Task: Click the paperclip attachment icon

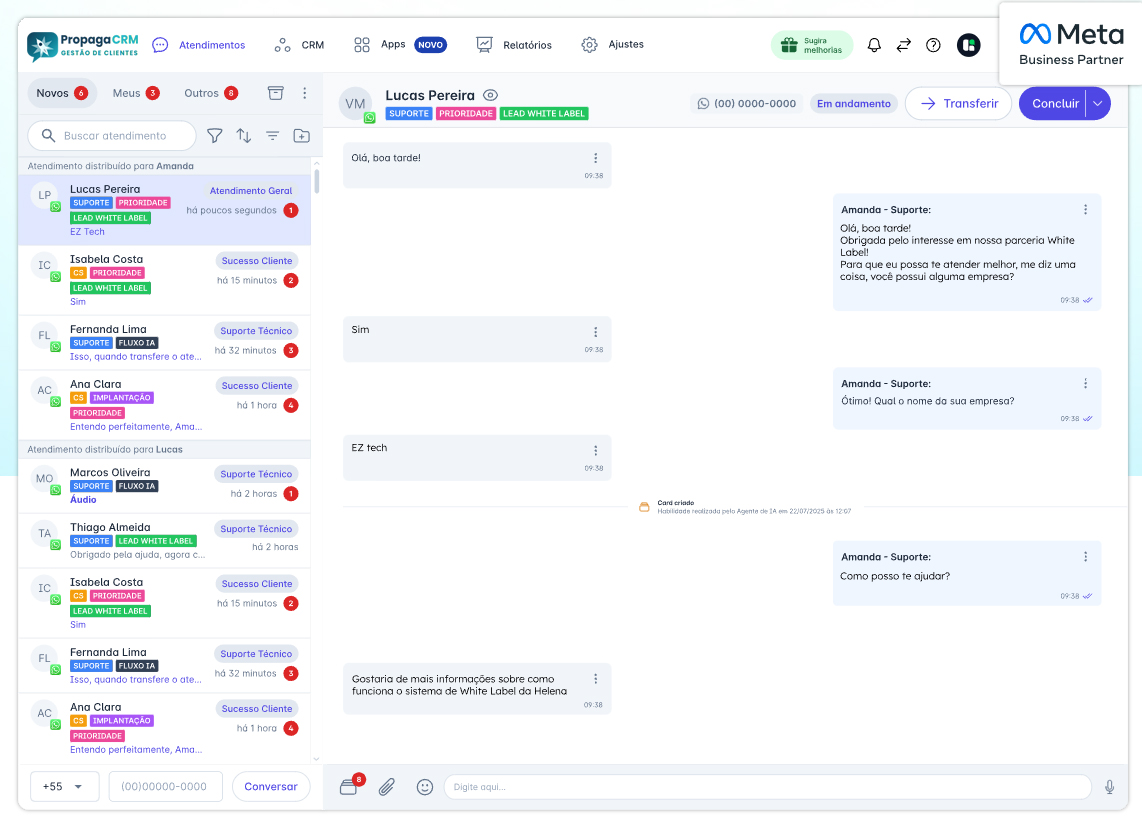Action: [x=387, y=786]
